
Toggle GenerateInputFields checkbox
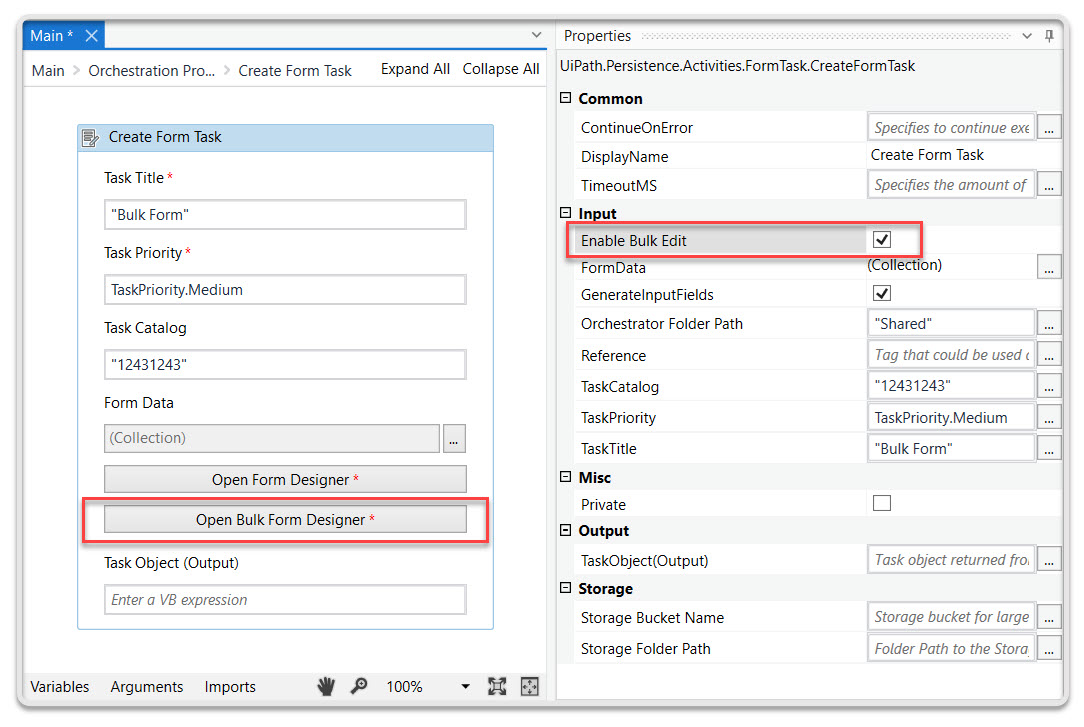pos(881,294)
